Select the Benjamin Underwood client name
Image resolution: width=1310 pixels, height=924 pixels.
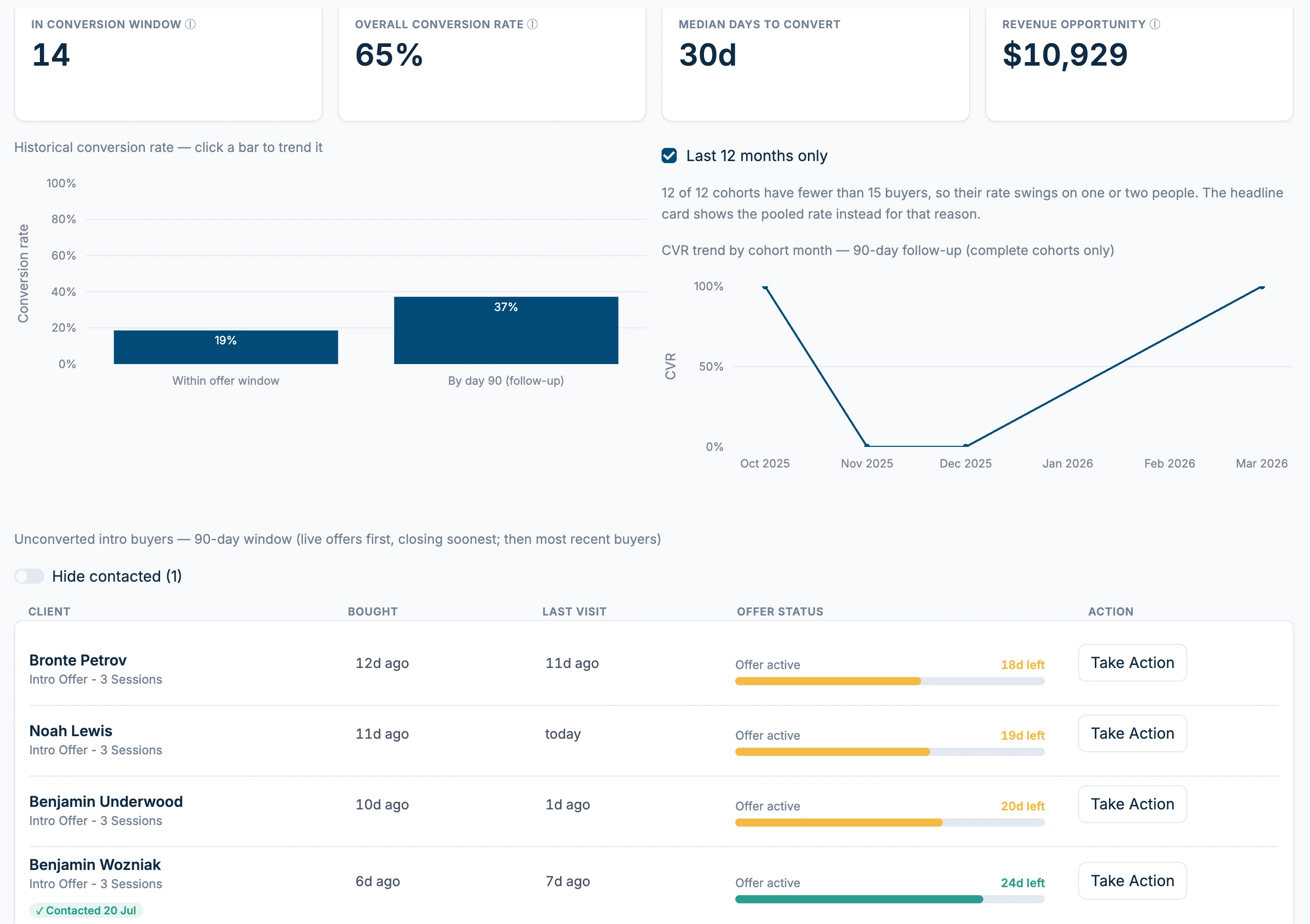coord(106,802)
